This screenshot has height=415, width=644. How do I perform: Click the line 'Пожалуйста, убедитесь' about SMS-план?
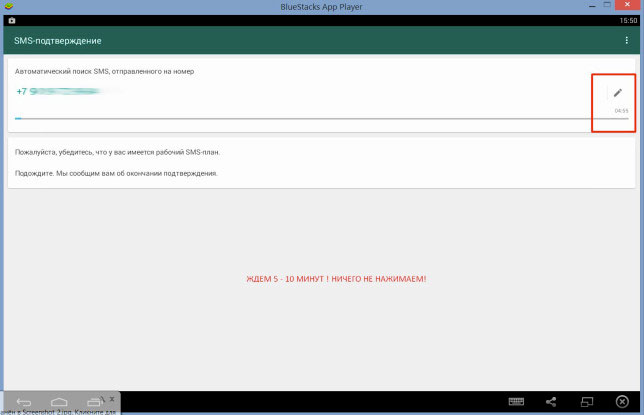pyautogui.click(x=117, y=152)
